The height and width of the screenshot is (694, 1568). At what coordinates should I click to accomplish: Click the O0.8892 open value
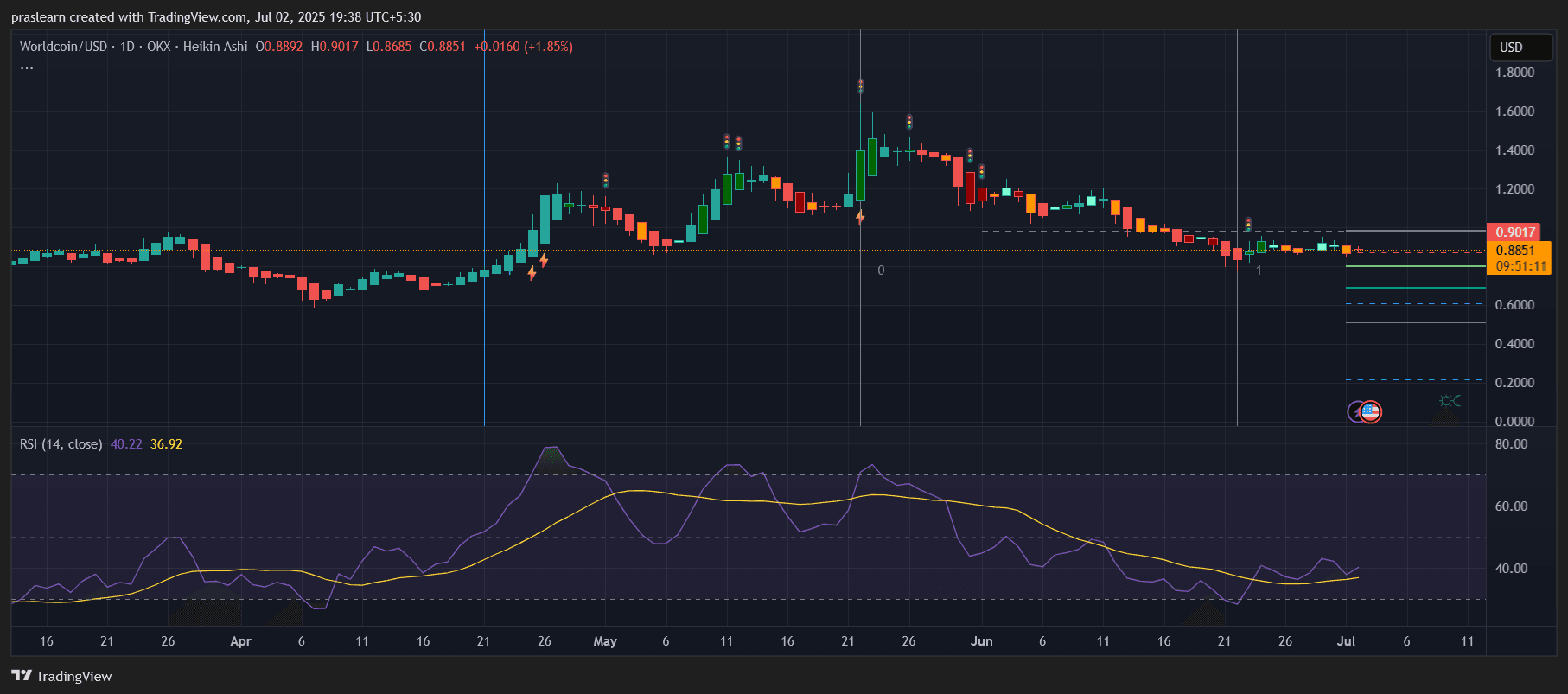(x=279, y=47)
